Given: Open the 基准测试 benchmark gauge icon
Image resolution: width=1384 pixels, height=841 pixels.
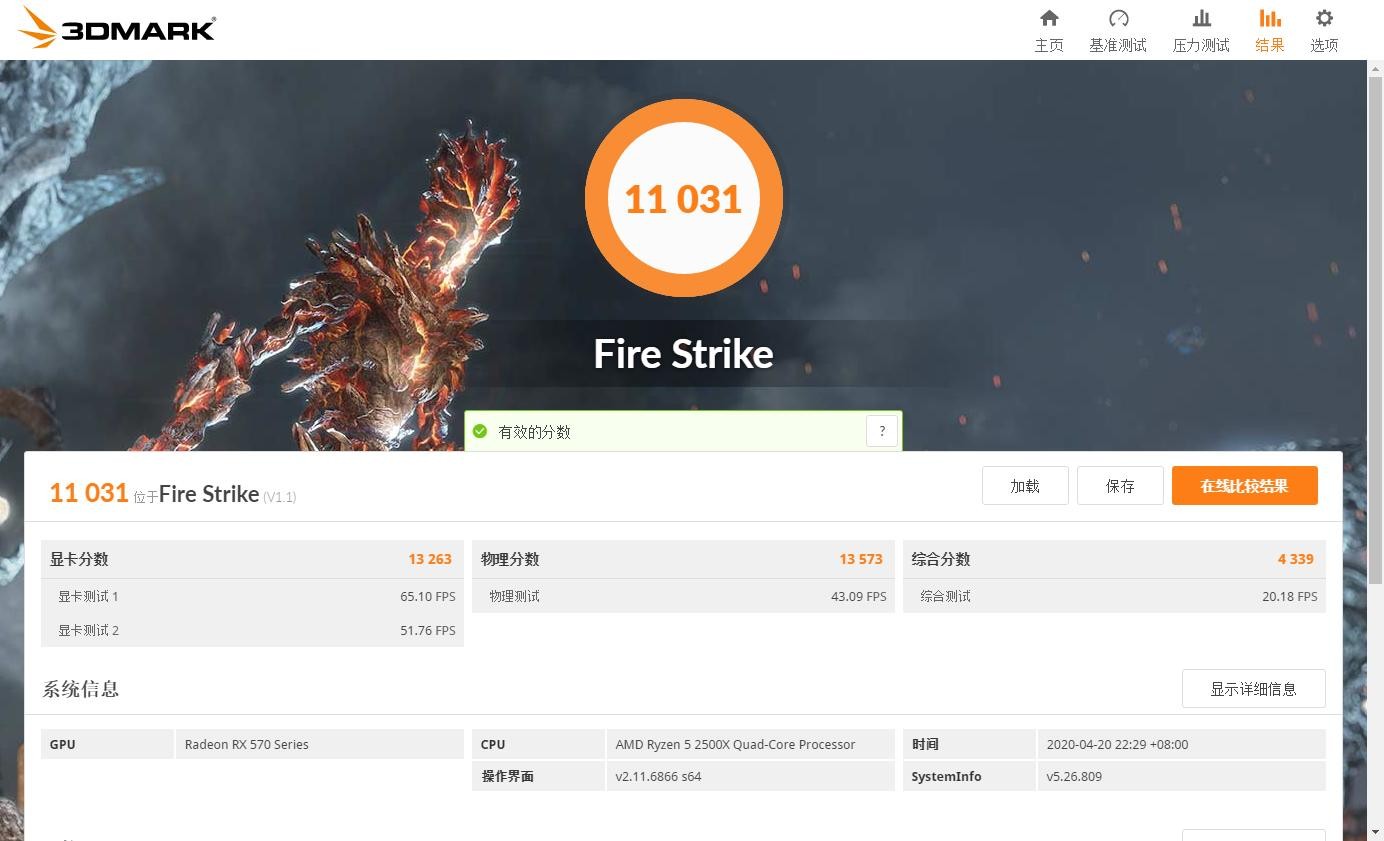Looking at the screenshot, I should coord(1118,18).
